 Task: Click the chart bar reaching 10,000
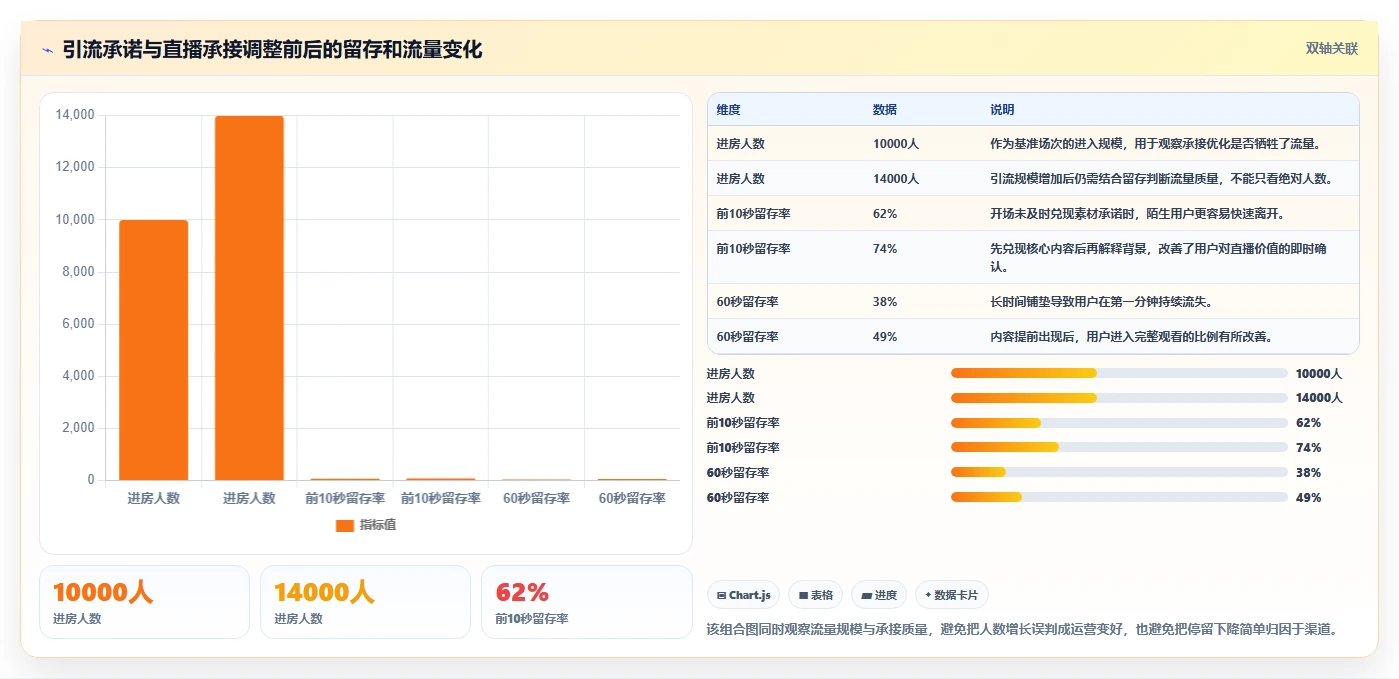[x=154, y=350]
